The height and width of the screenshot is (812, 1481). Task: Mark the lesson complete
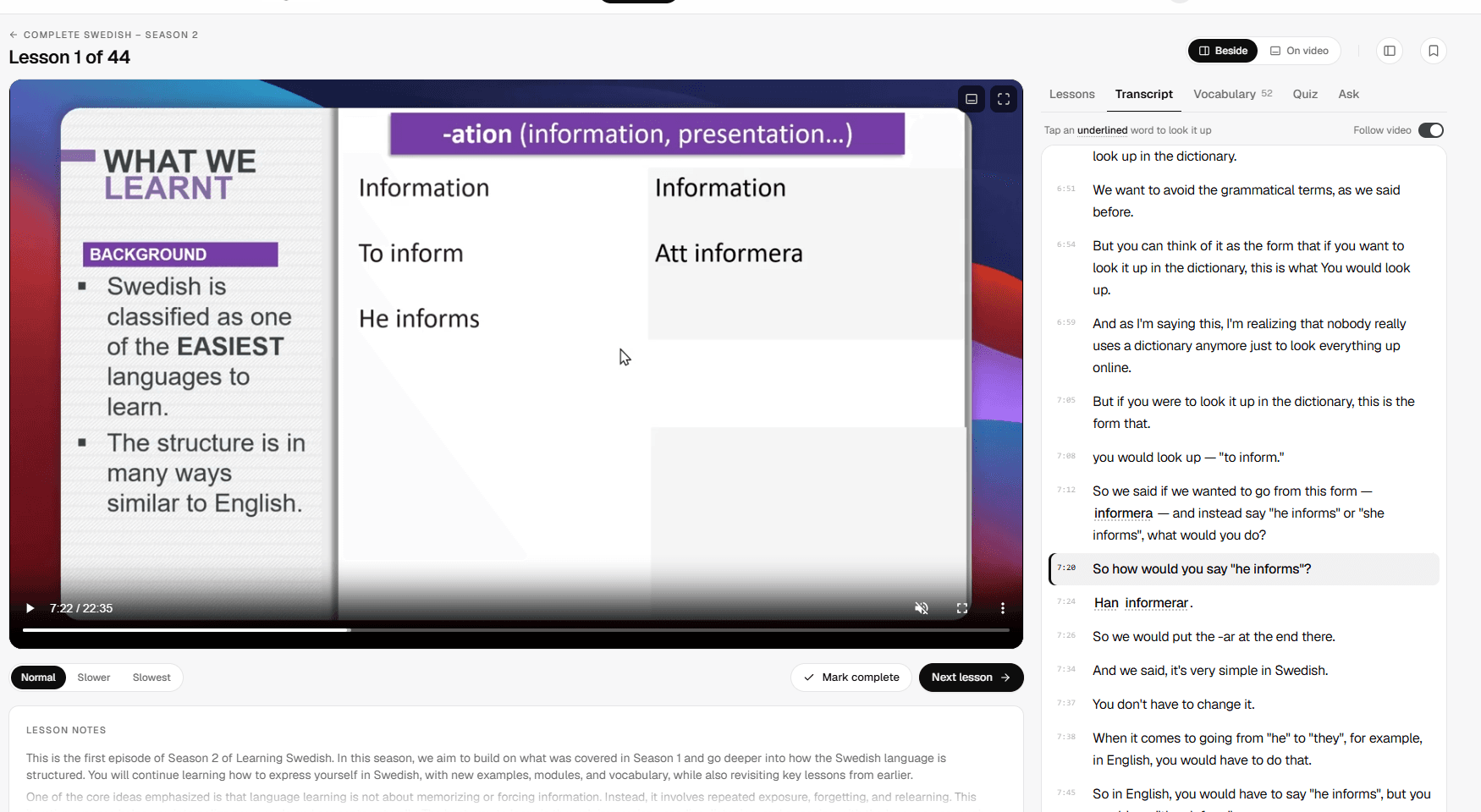point(851,678)
